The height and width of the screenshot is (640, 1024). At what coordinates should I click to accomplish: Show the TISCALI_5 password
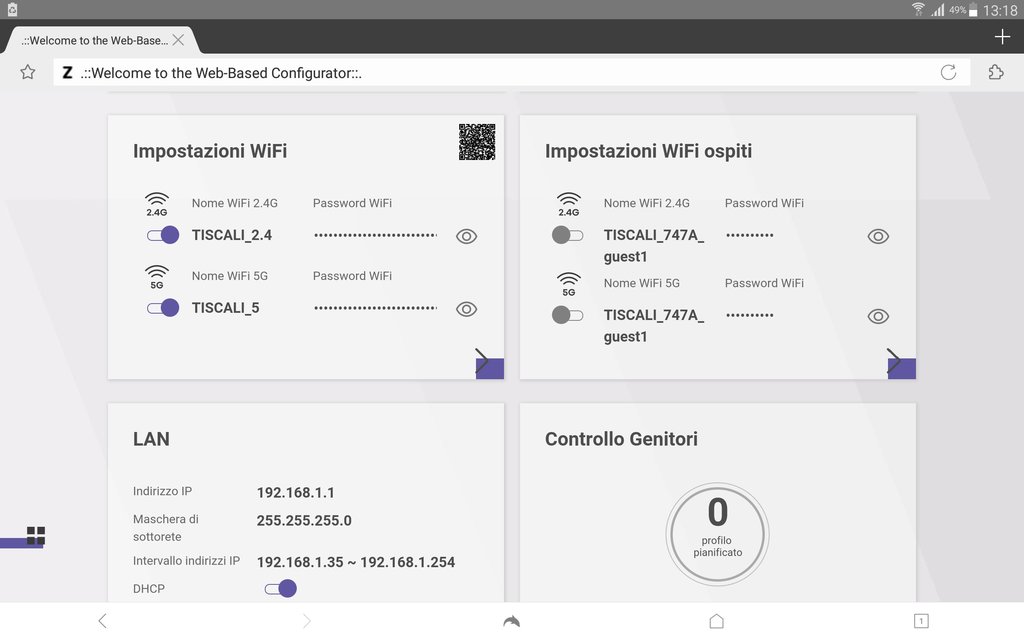(466, 309)
